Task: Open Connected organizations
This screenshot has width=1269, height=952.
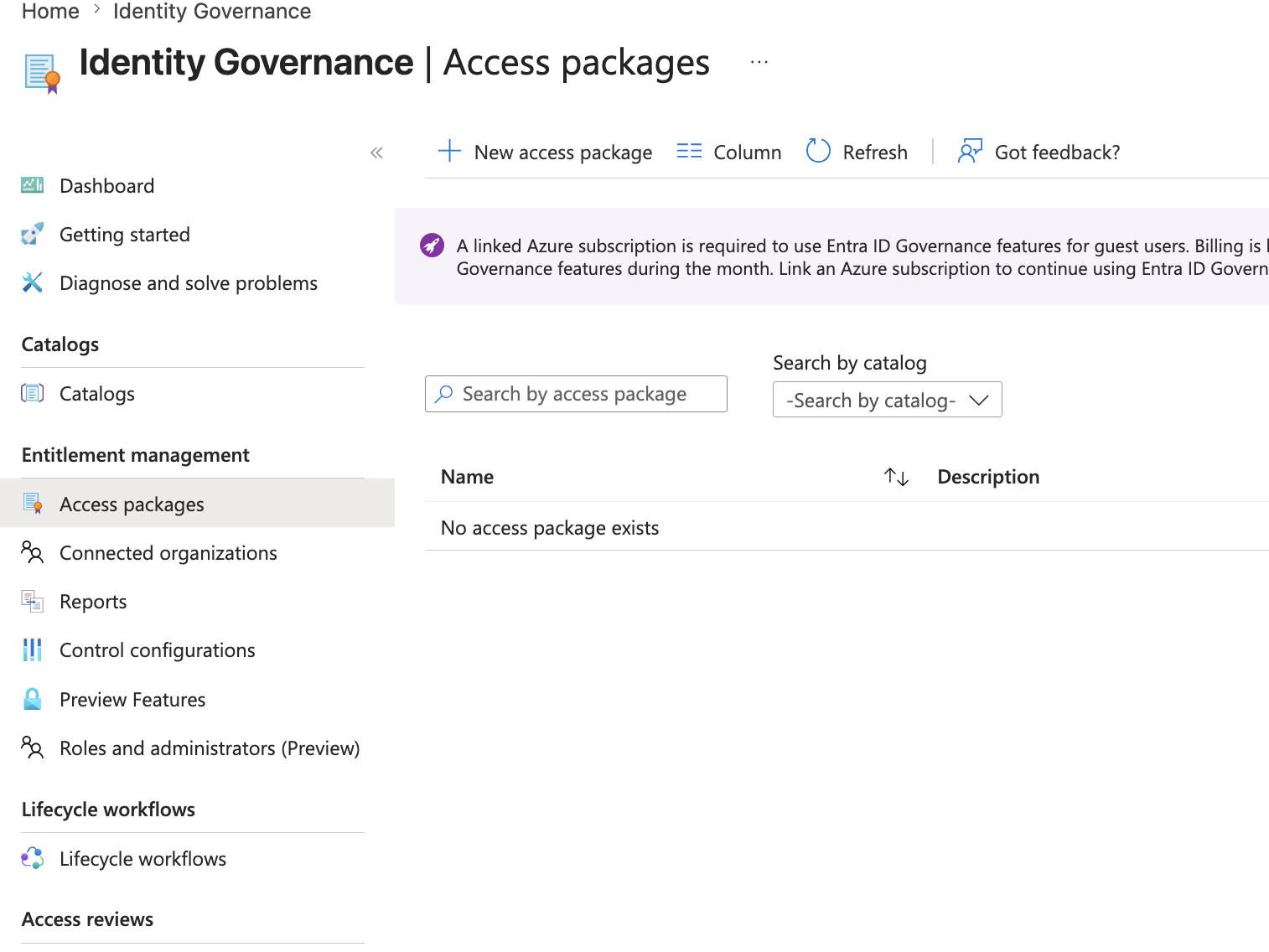Action: tap(197, 552)
